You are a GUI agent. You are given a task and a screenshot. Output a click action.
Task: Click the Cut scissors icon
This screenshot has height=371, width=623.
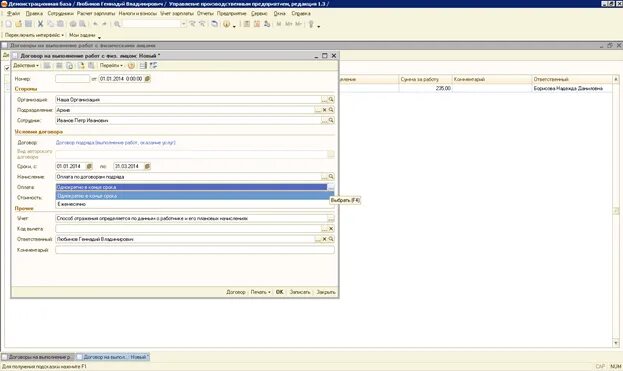pyautogui.click(x=40, y=24)
